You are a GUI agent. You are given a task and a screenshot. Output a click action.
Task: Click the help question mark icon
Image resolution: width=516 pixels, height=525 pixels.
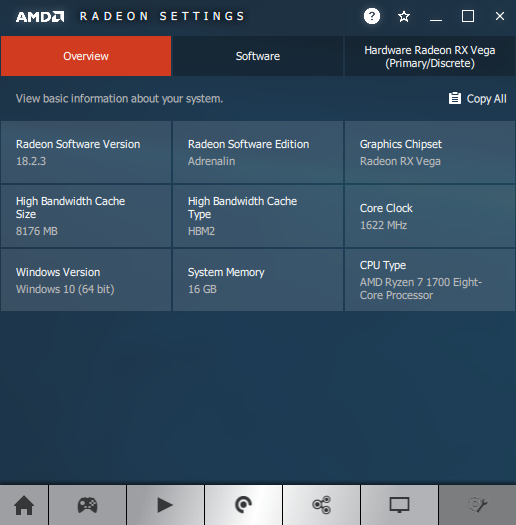[x=372, y=16]
